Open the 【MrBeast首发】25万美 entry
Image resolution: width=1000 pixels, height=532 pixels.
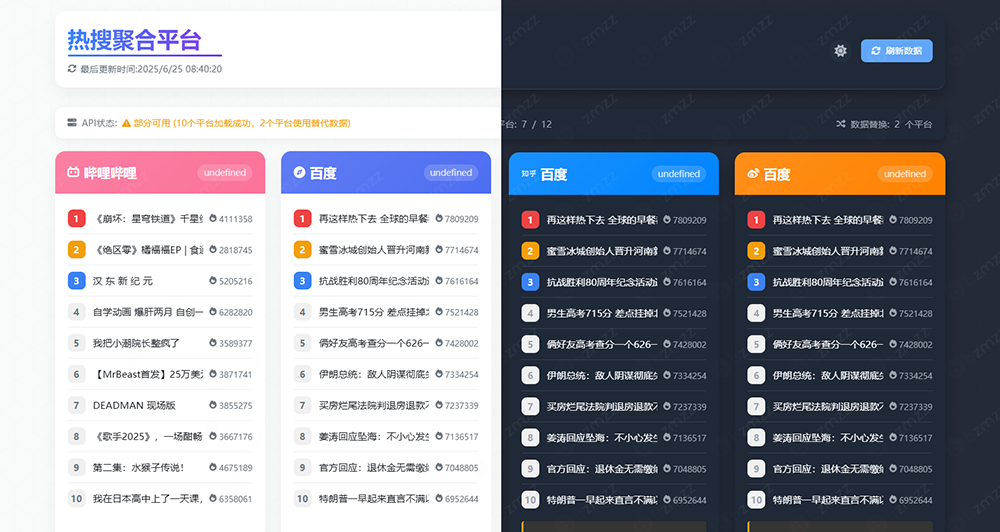[x=148, y=374]
